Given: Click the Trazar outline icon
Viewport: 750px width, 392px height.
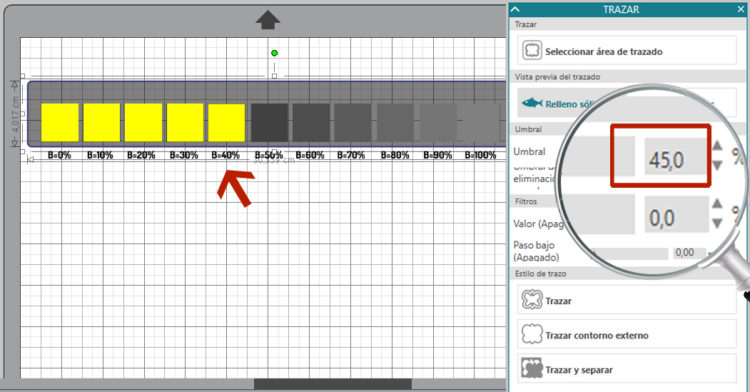Looking at the screenshot, I should coord(532,300).
